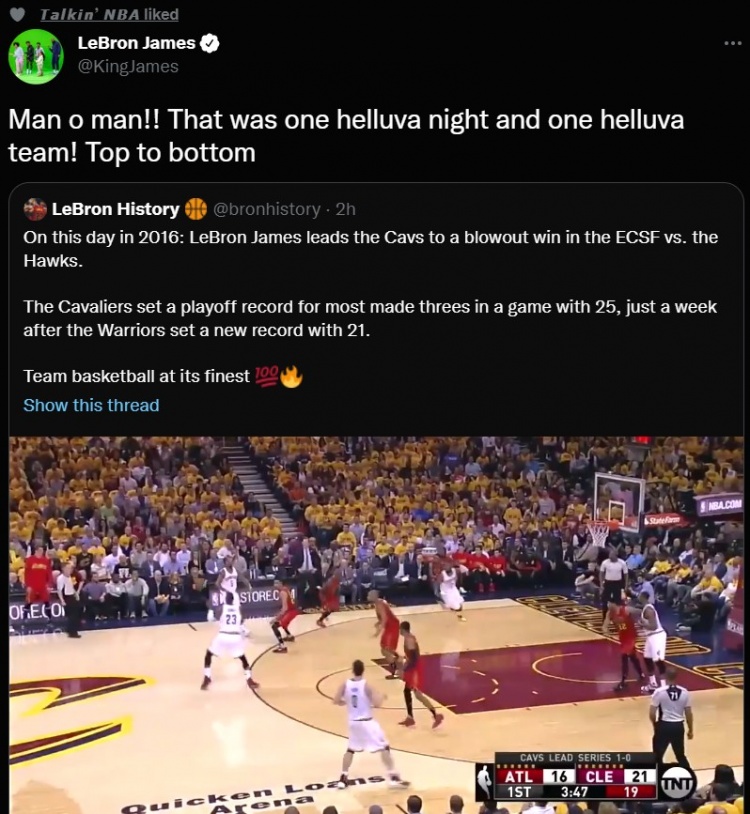Click the 100 and fire emojis
This screenshot has width=750, height=814.
click(278, 376)
